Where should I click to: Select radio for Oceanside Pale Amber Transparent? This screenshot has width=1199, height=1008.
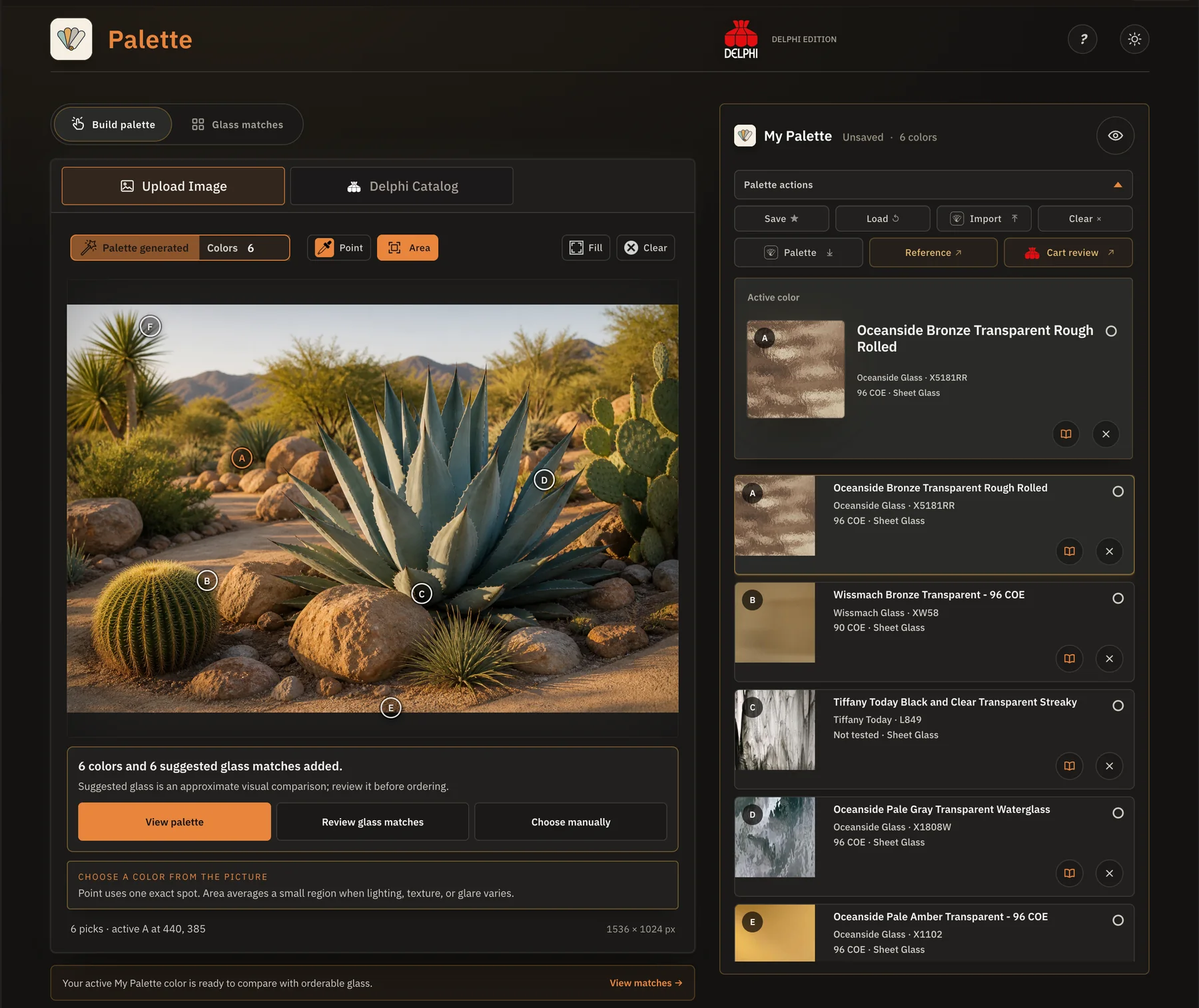[1118, 920]
